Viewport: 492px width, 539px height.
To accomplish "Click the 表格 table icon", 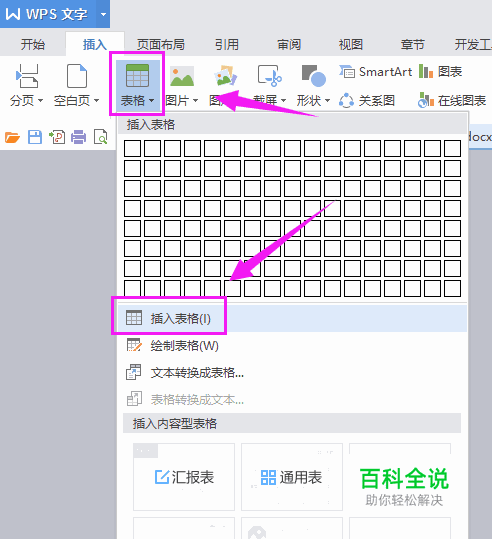I will 138,76.
